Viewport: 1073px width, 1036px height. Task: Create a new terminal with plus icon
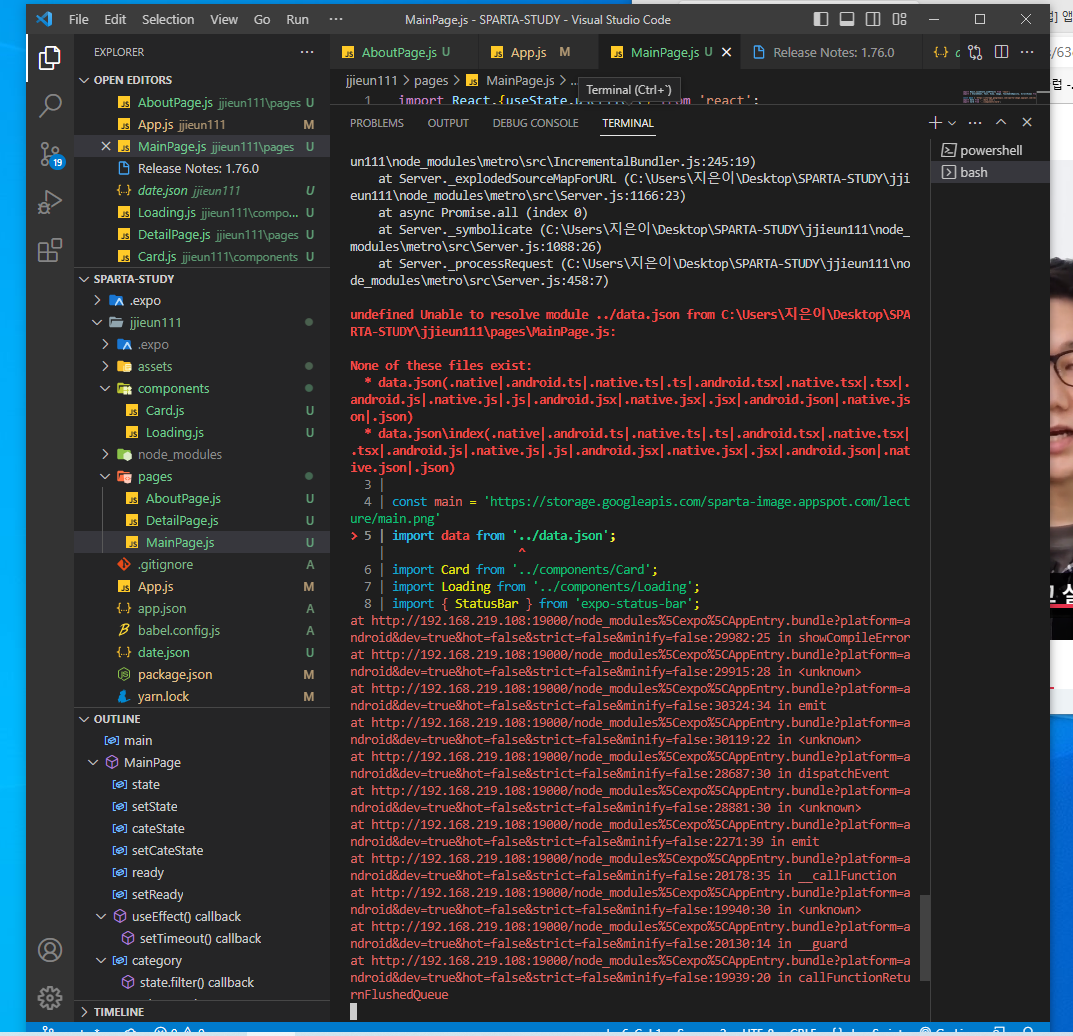pyautogui.click(x=935, y=122)
